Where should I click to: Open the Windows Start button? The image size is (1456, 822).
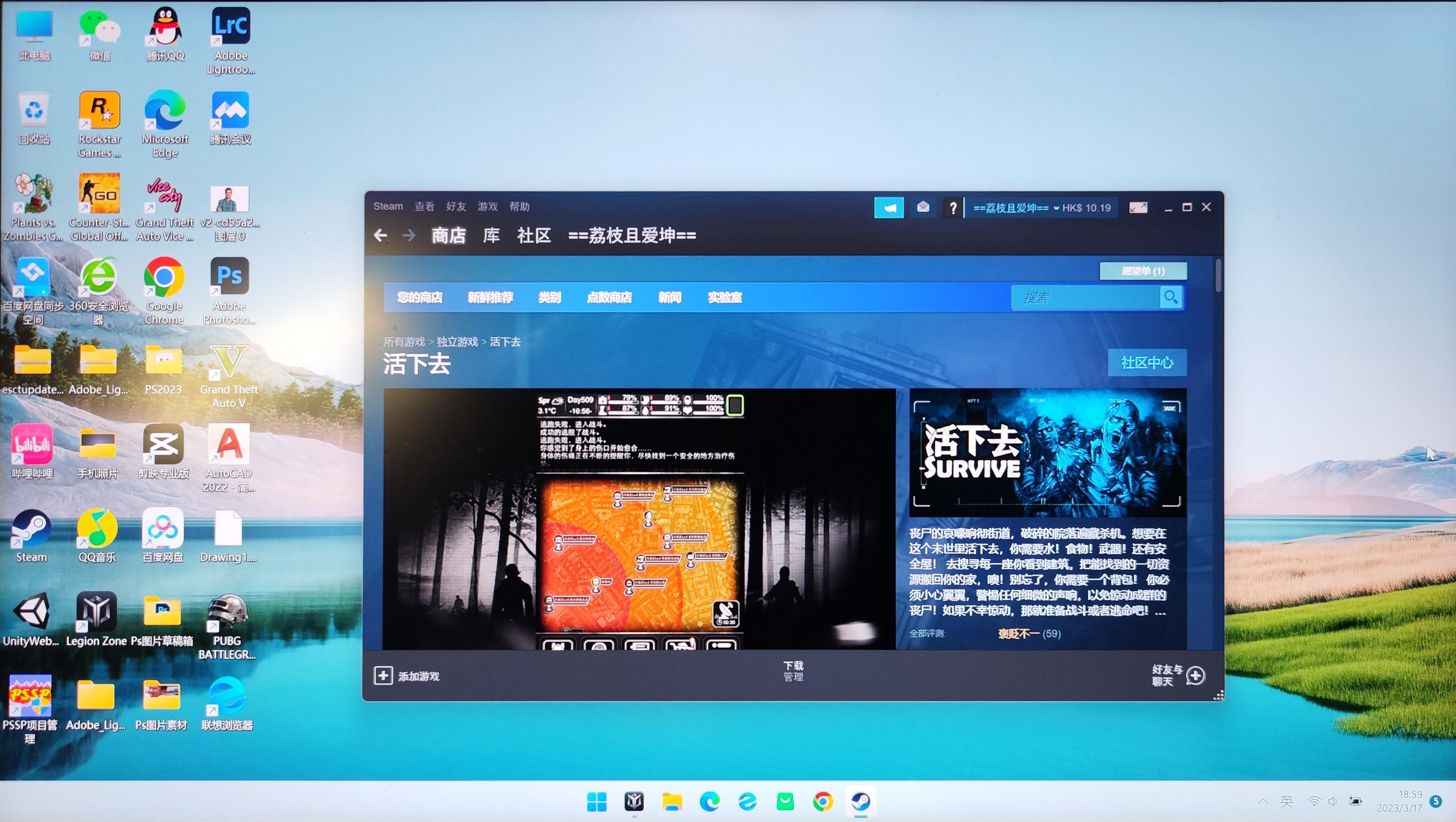[x=596, y=801]
